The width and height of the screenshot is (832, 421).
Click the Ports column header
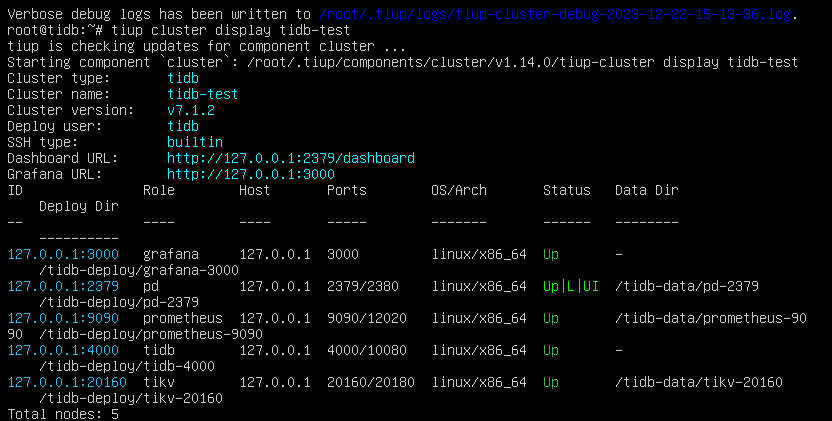pyautogui.click(x=347, y=190)
